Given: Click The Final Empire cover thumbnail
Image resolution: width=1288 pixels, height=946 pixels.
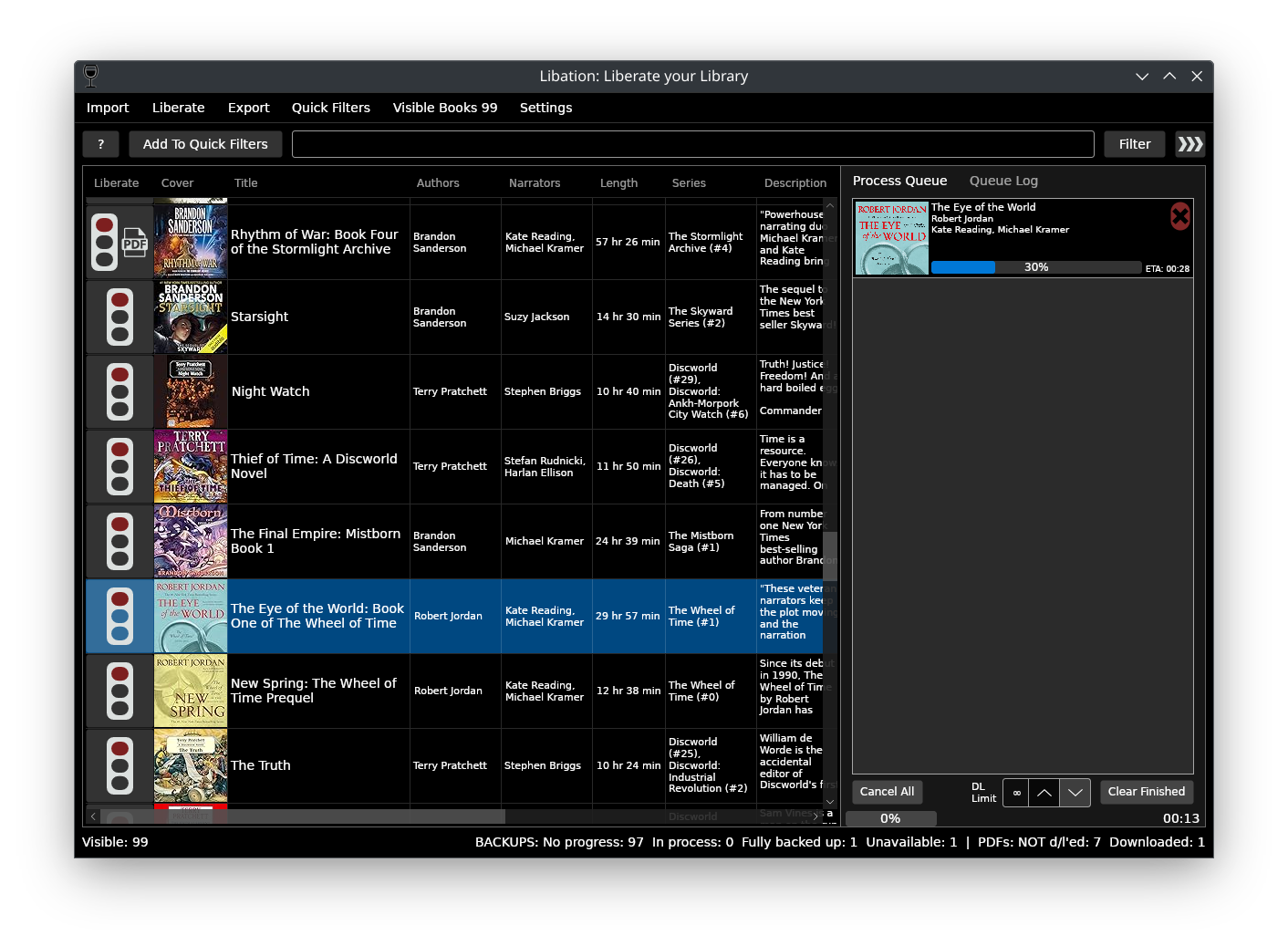Looking at the screenshot, I should coord(191,541).
